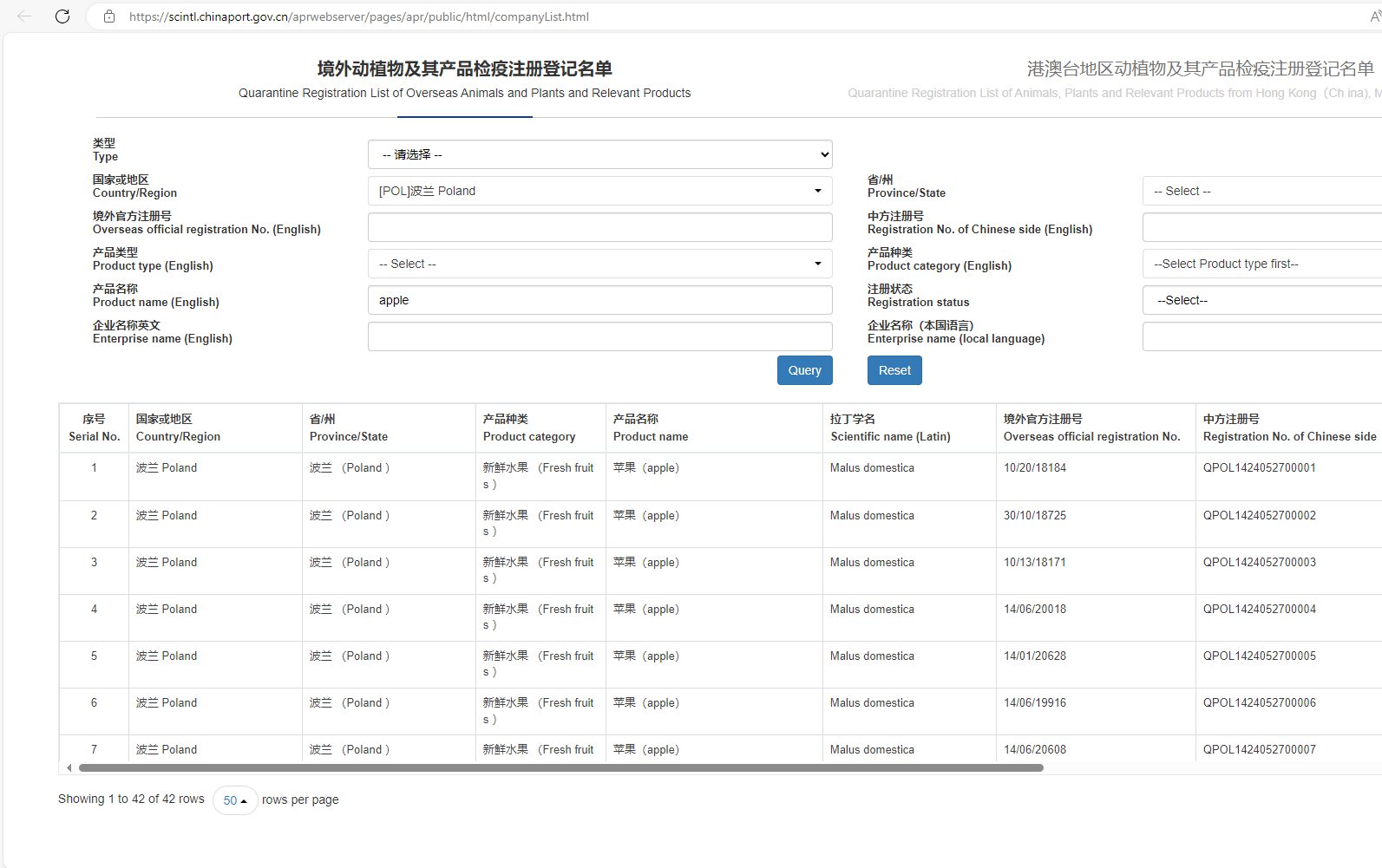The image size is (1382, 868).
Task: Switch to the Overseas Animals and Plants tab
Action: 464,79
